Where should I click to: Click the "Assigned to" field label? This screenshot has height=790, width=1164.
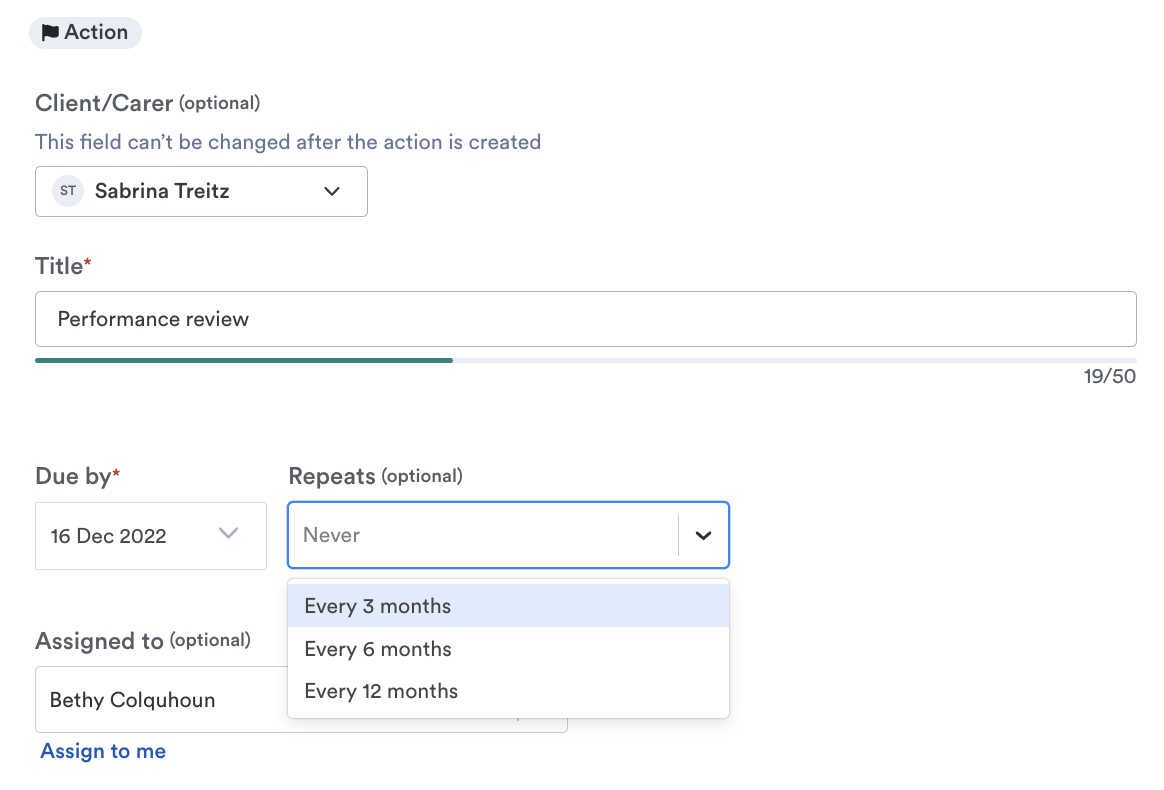coord(98,641)
